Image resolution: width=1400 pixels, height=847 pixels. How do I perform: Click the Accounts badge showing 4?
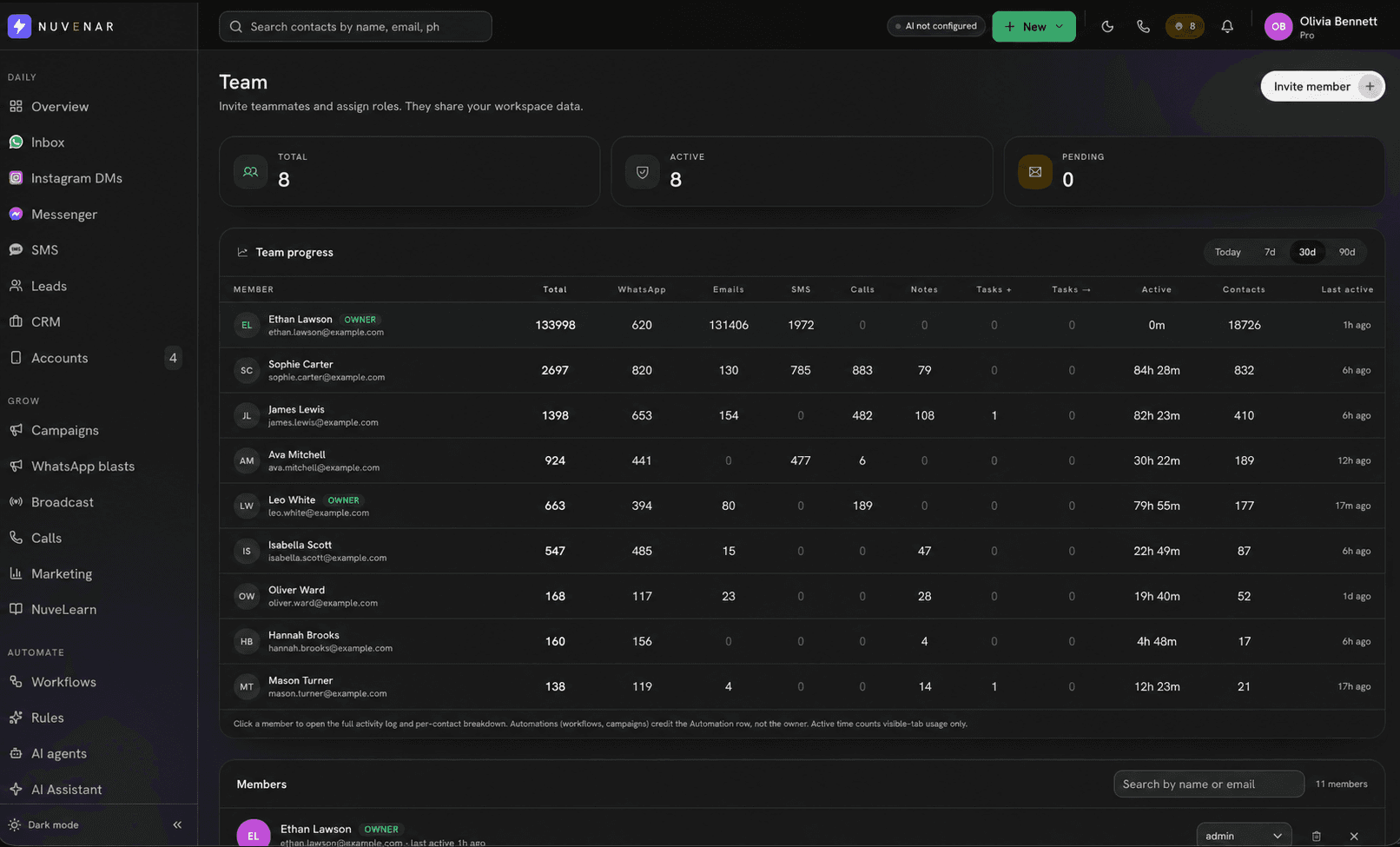(x=173, y=358)
